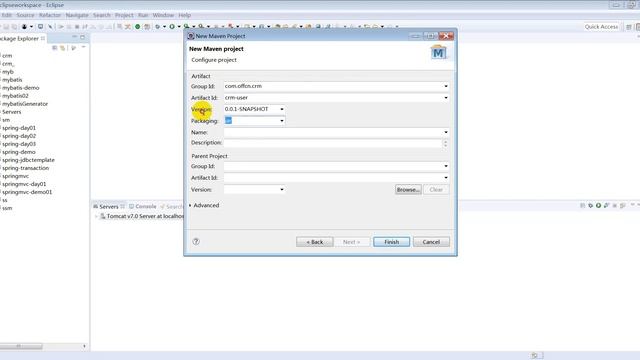The width and height of the screenshot is (640, 360).
Task: Click the Skip All Breakpoints toolbar icon
Action: click(x=50, y=27)
